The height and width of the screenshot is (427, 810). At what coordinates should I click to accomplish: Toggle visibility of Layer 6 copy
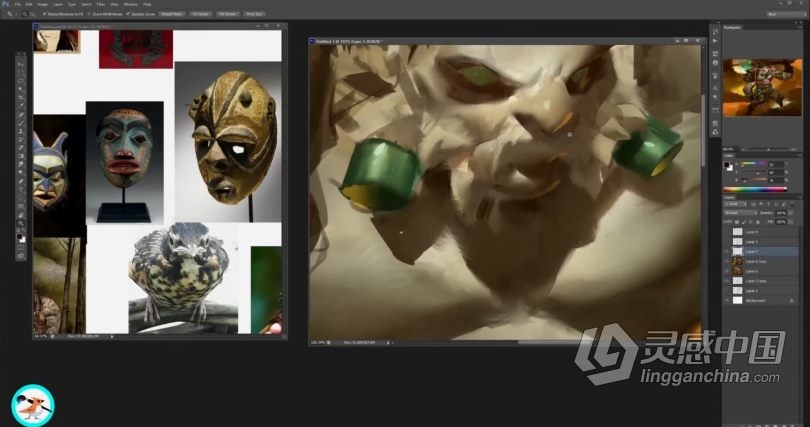point(728,261)
